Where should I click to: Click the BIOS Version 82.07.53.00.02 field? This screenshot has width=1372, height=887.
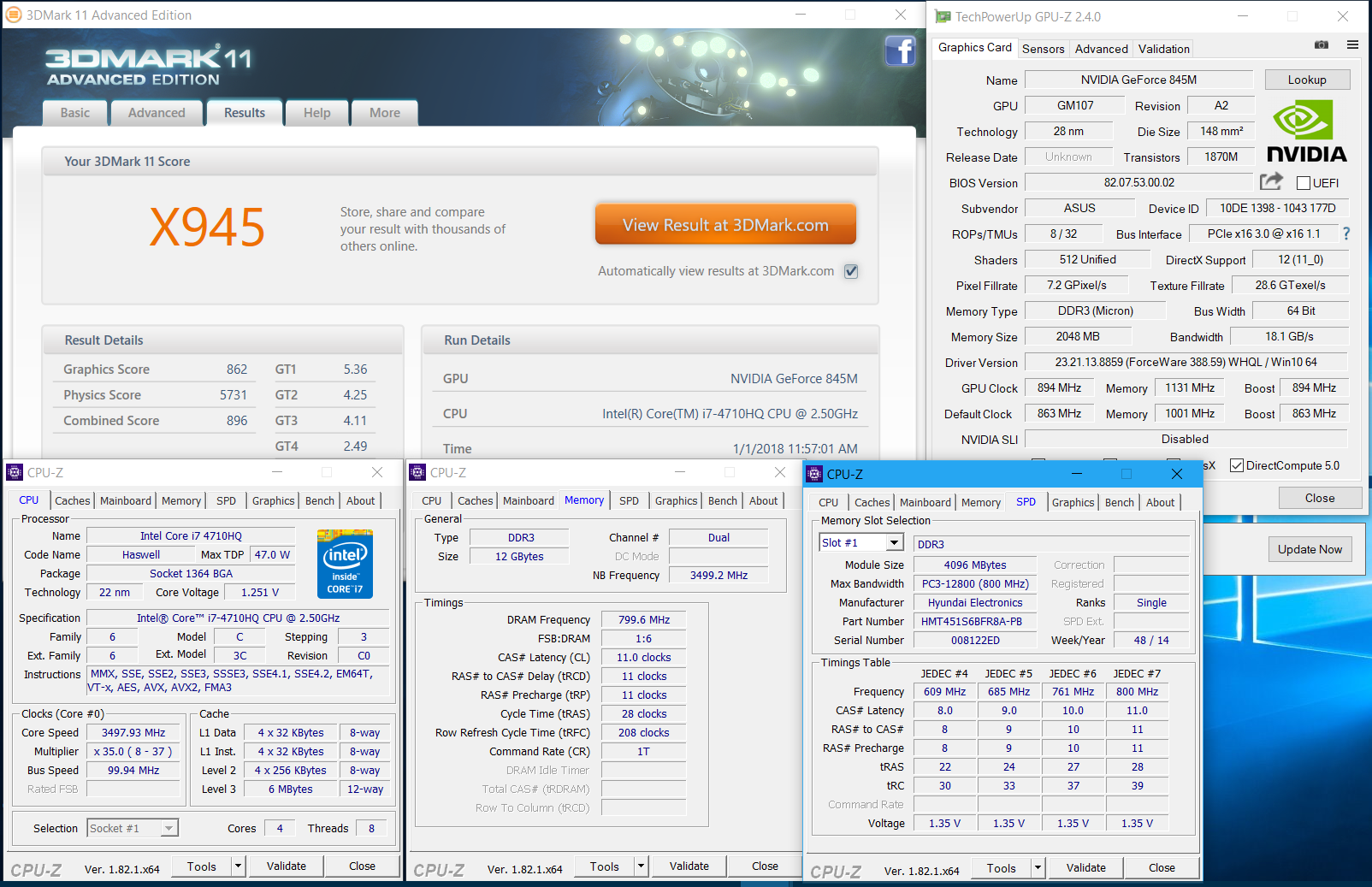[1138, 182]
